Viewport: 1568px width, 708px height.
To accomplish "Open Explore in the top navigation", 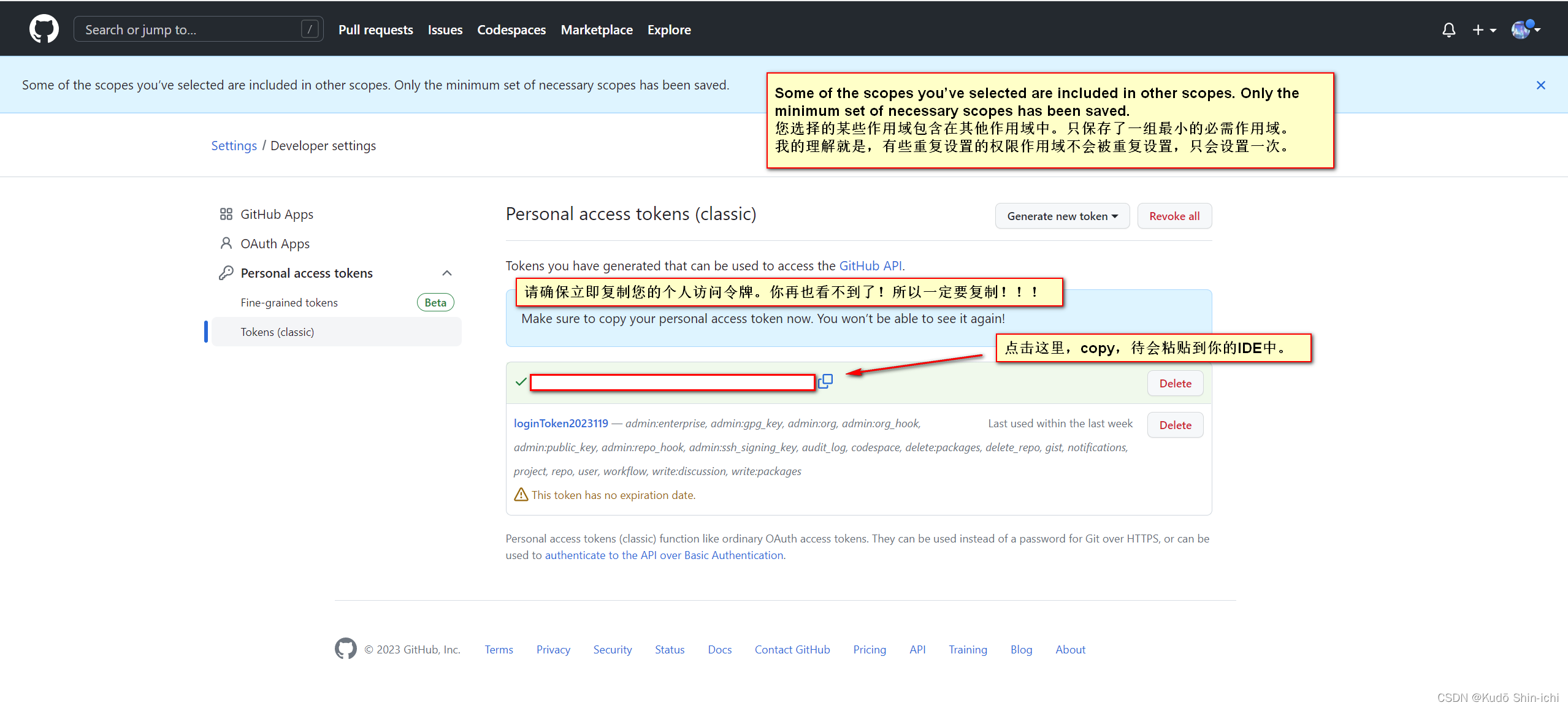I will pyautogui.click(x=669, y=29).
